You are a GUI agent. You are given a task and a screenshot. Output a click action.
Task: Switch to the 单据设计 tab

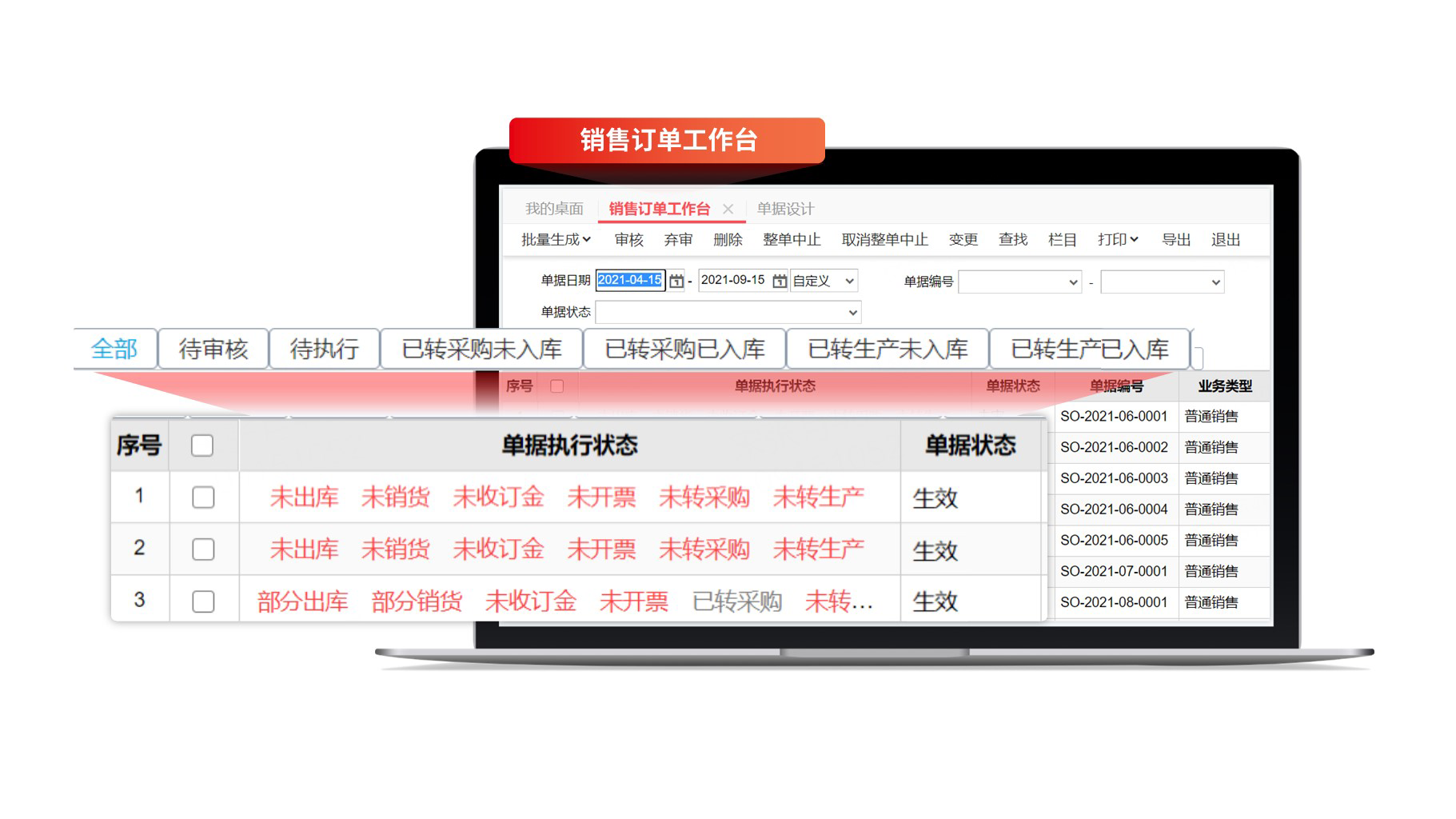[784, 209]
